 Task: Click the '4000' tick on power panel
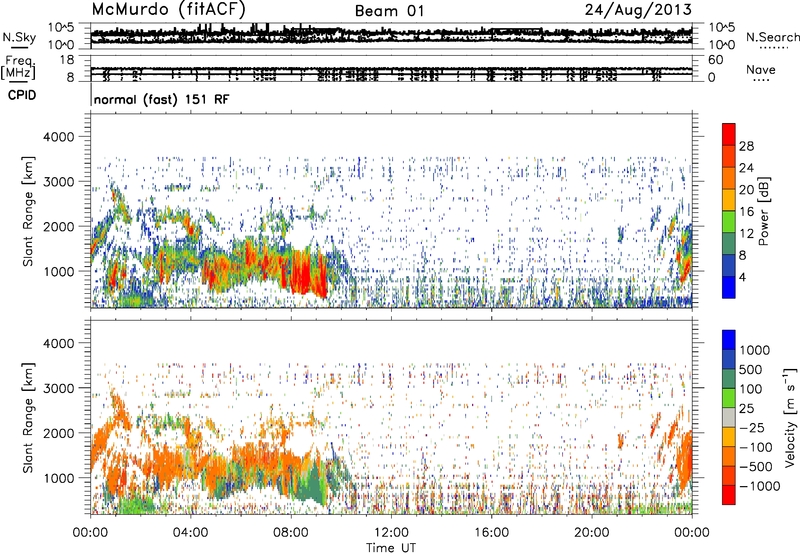pos(59,137)
